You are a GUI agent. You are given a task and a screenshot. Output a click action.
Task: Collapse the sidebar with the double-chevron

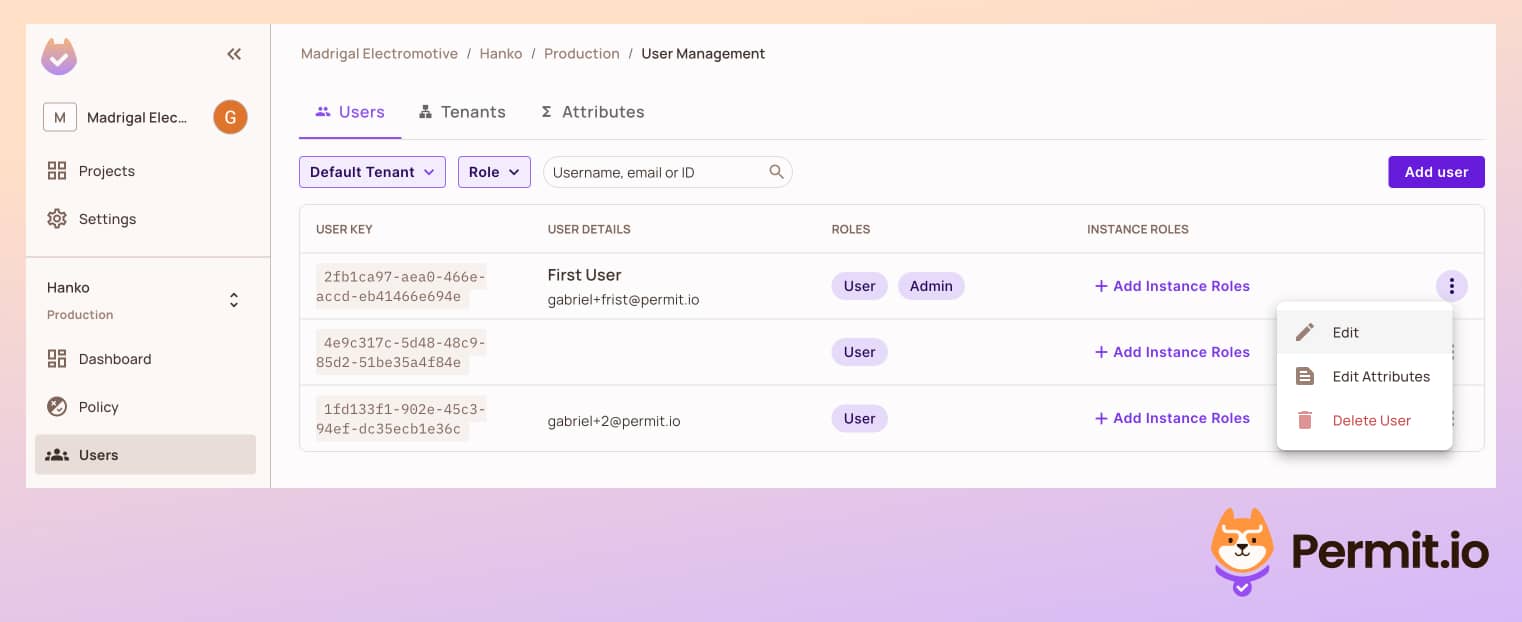233,54
